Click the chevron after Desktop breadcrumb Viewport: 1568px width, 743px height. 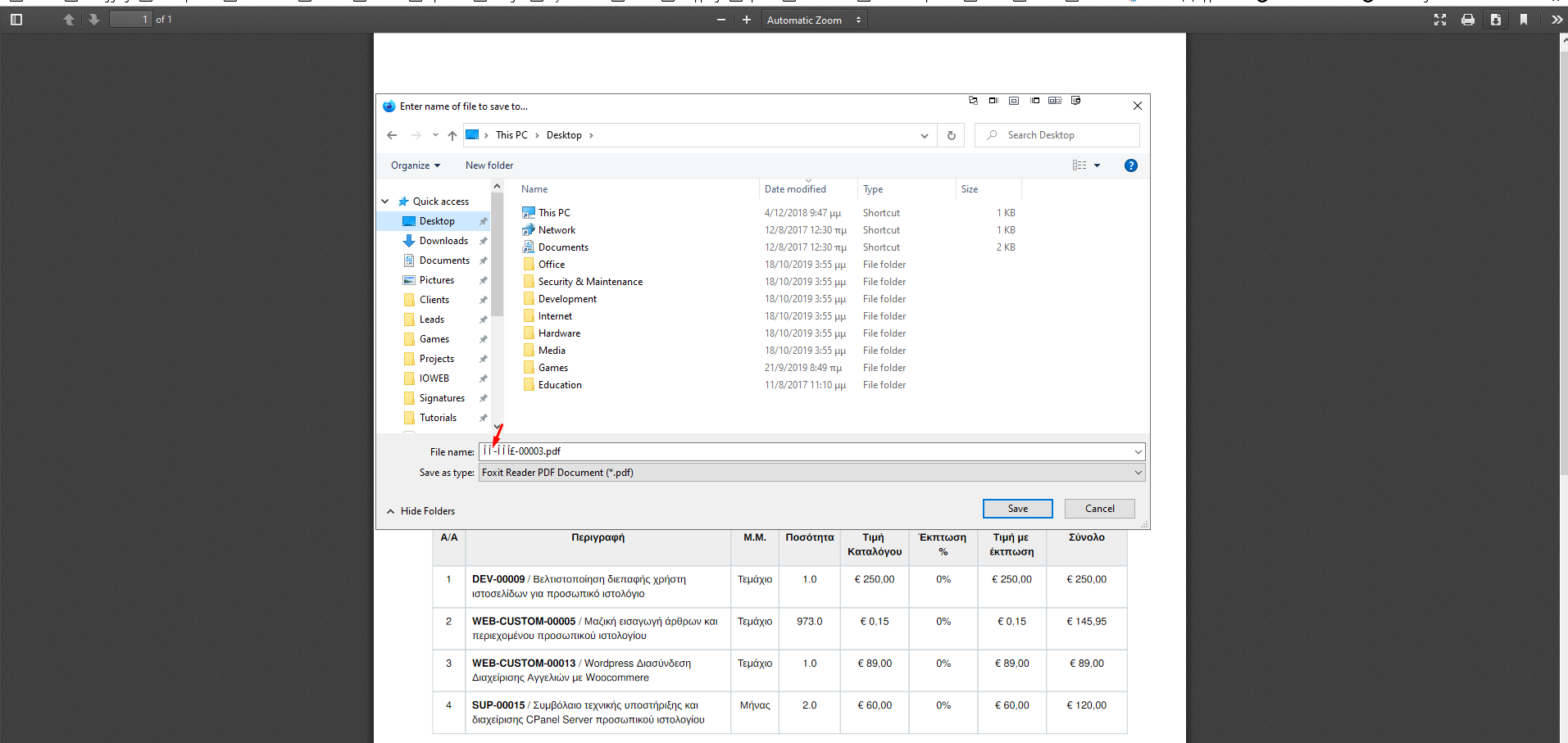pos(591,135)
